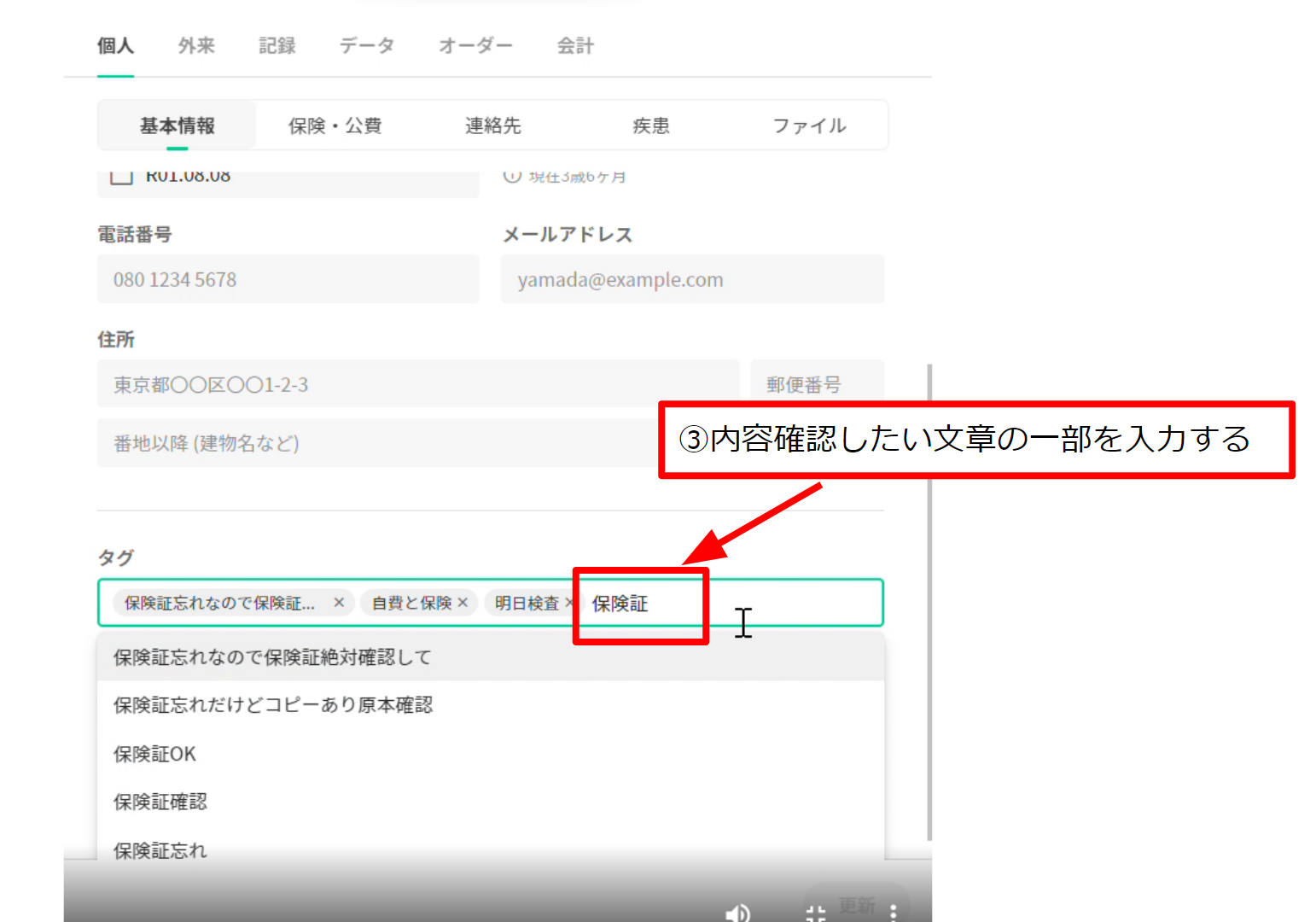Image resolution: width=1316 pixels, height=922 pixels.
Task: Click the 自費と保険 tag chip label
Action: 411,603
